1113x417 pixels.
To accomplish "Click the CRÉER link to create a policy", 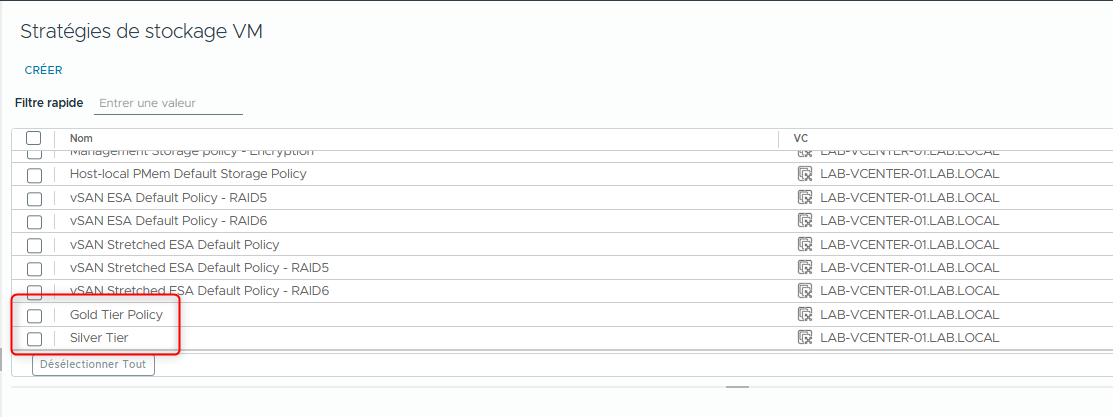I will pos(43,70).
